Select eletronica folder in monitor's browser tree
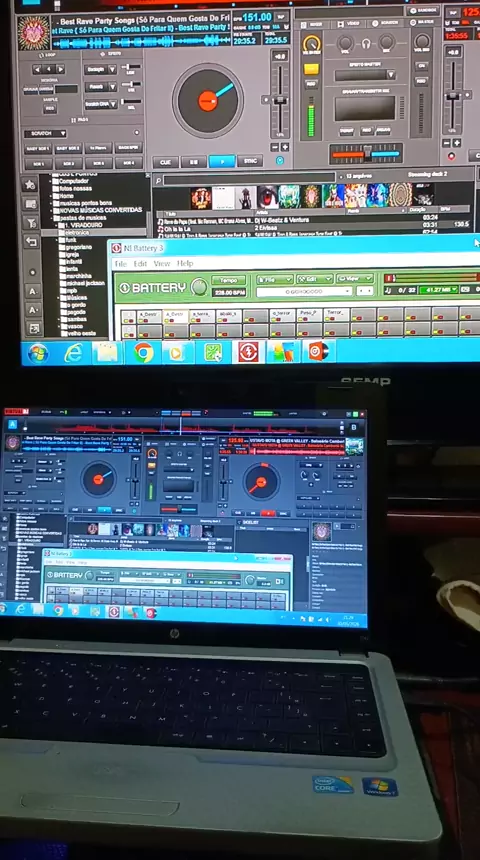Screen dimensions: 480x860 (x=76, y=233)
